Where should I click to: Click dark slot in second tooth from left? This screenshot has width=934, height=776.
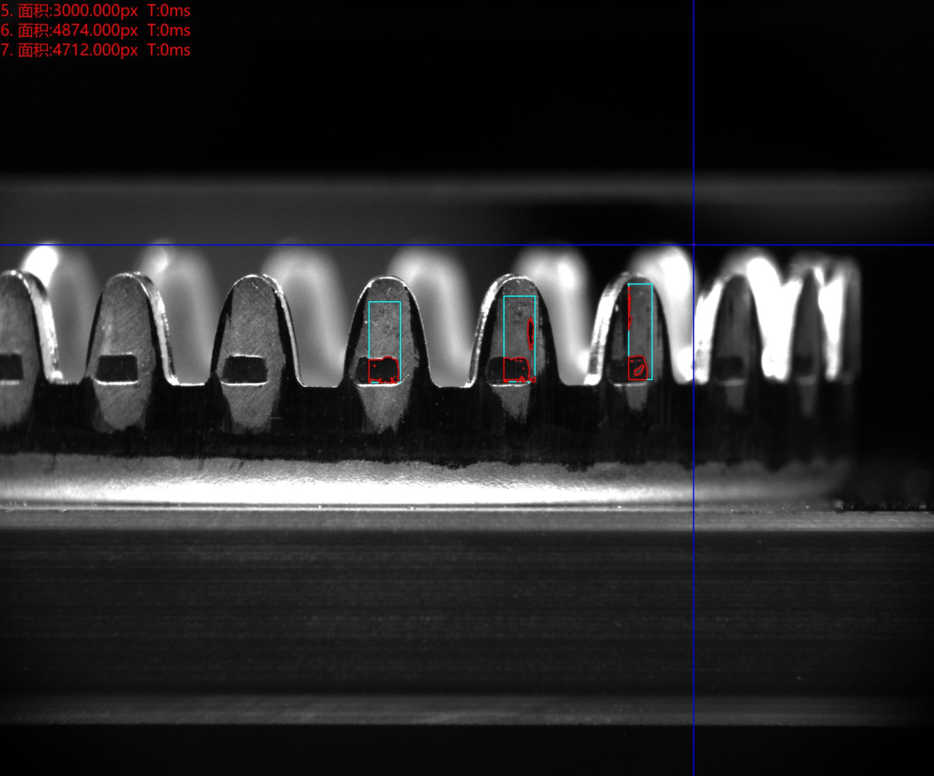coord(118,369)
